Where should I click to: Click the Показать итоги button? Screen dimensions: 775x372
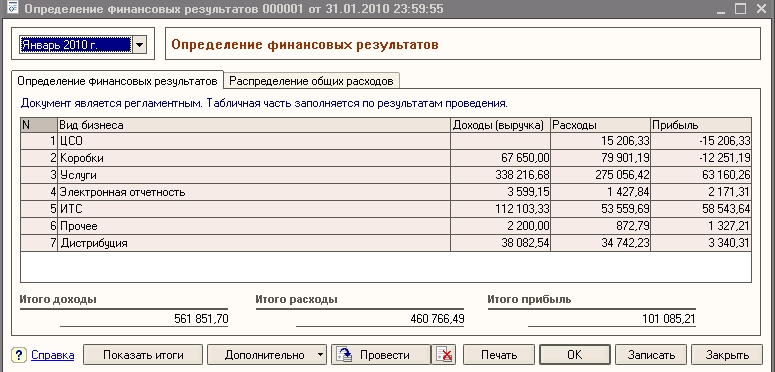tap(143, 355)
